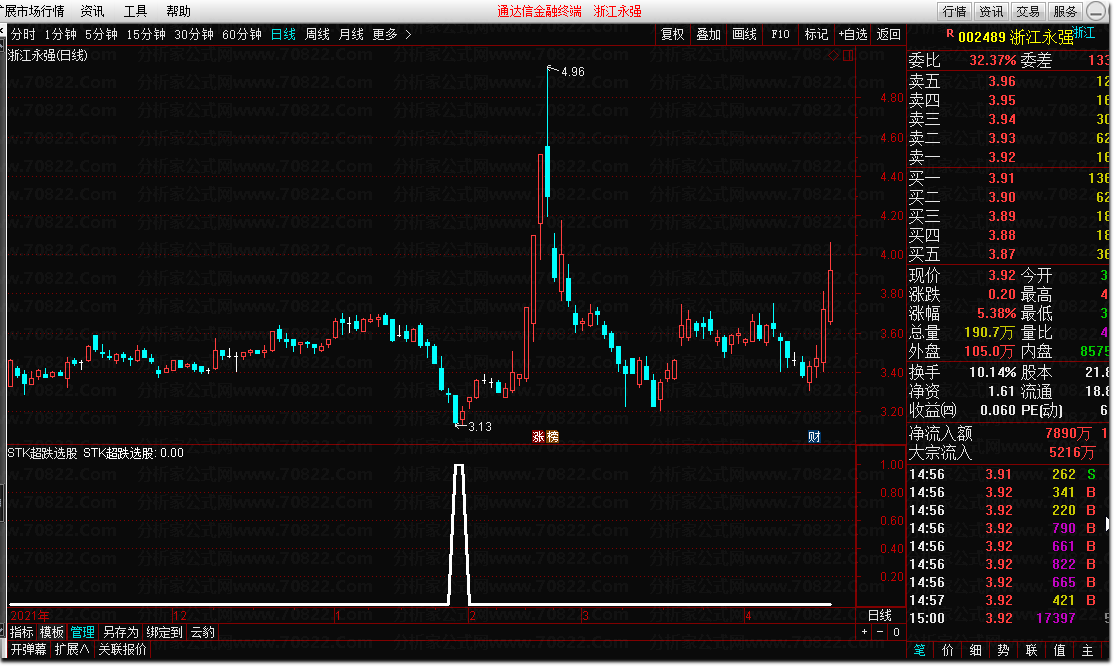Click the 返回 back button
Screen dimensions: 1115x666
pos(888,34)
